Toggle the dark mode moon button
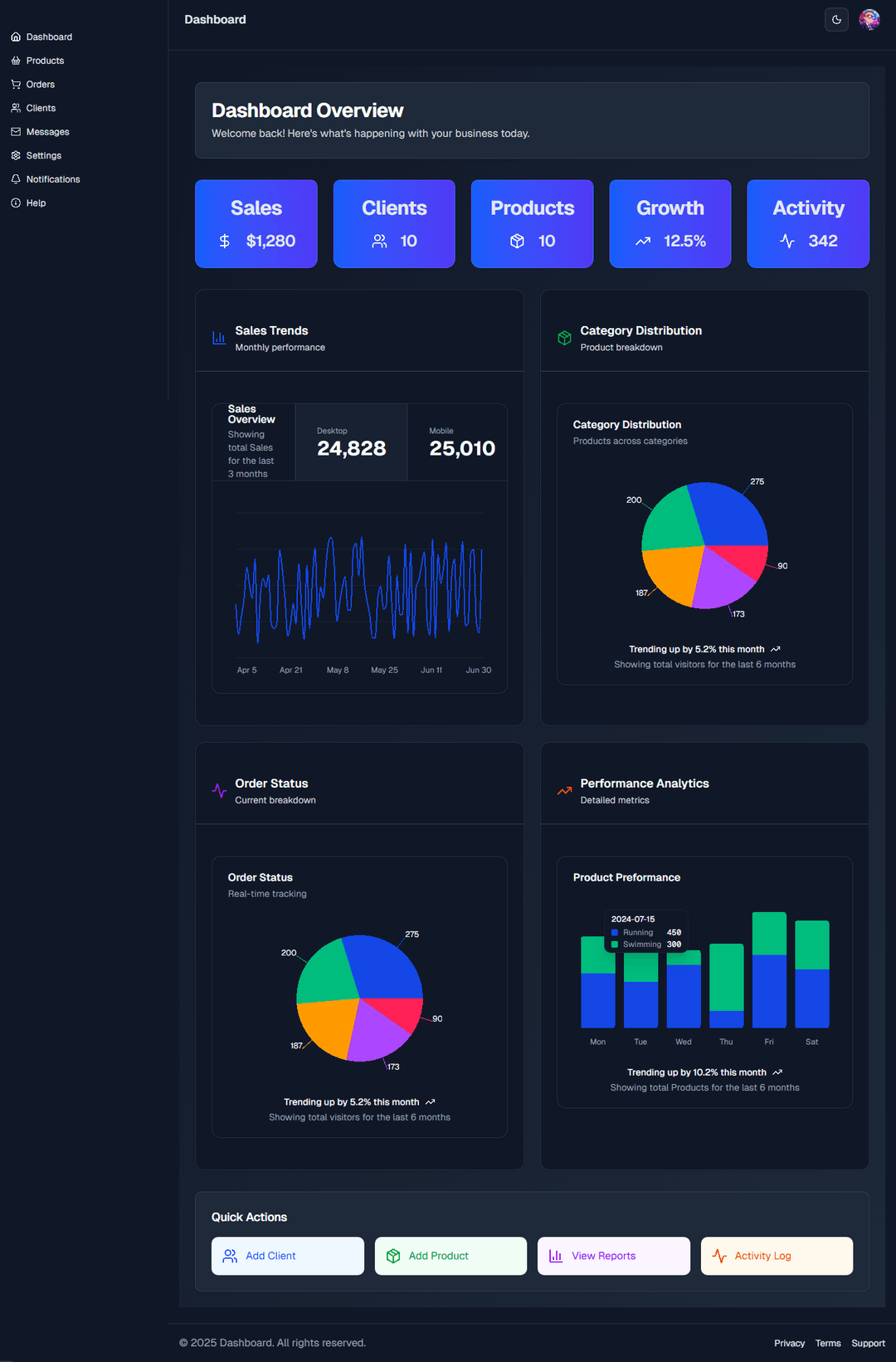The width and height of the screenshot is (896, 1362). pyautogui.click(x=836, y=20)
